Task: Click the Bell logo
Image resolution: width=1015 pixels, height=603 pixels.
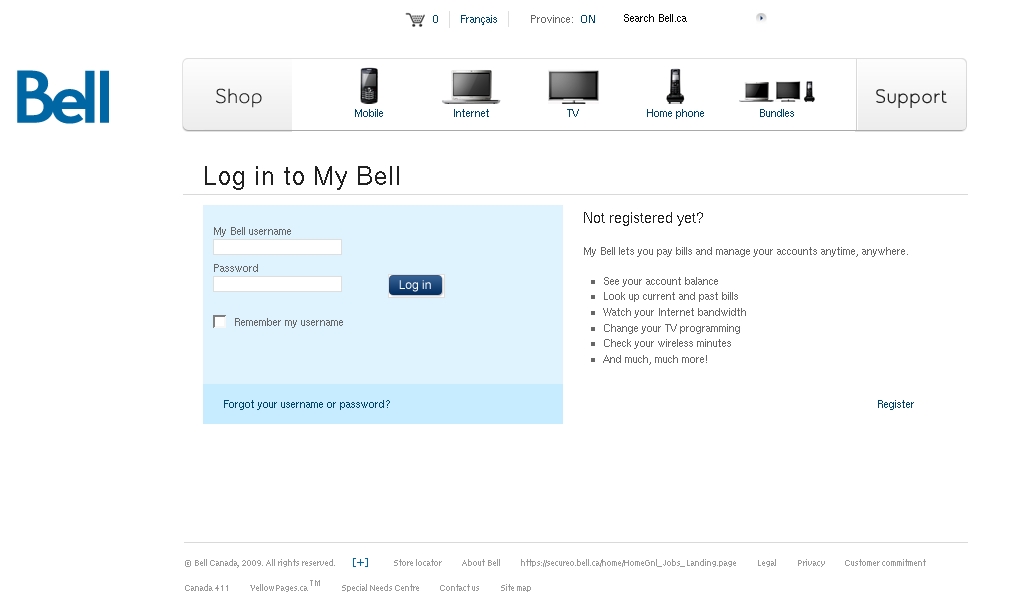Action: point(63,96)
